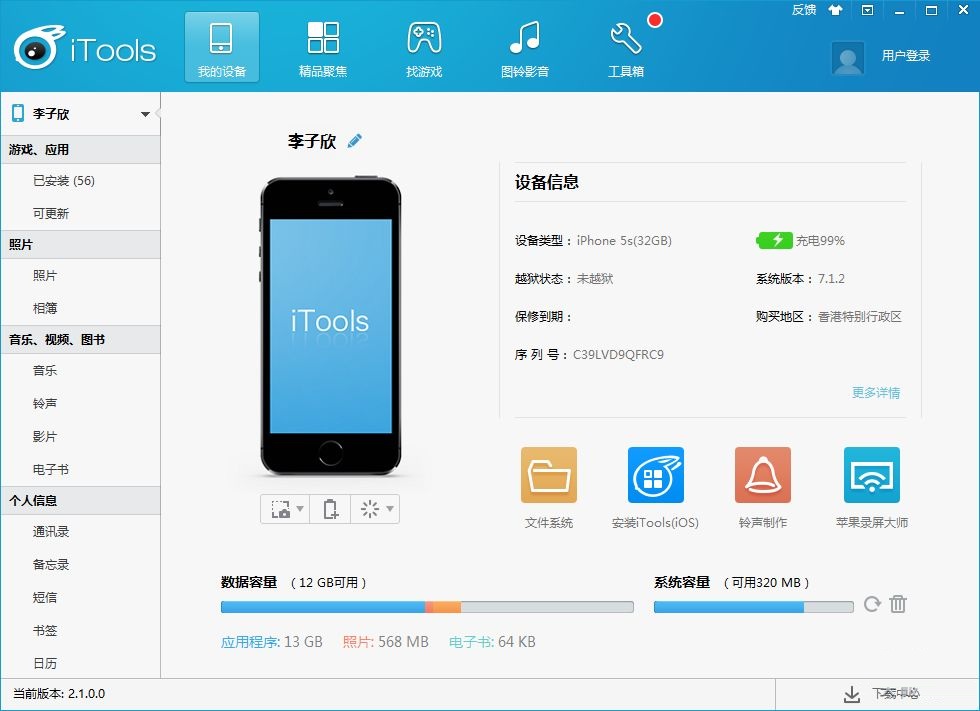Select 照片 item under 照片 section
Screen dimensions: 980x711
(x=45, y=276)
